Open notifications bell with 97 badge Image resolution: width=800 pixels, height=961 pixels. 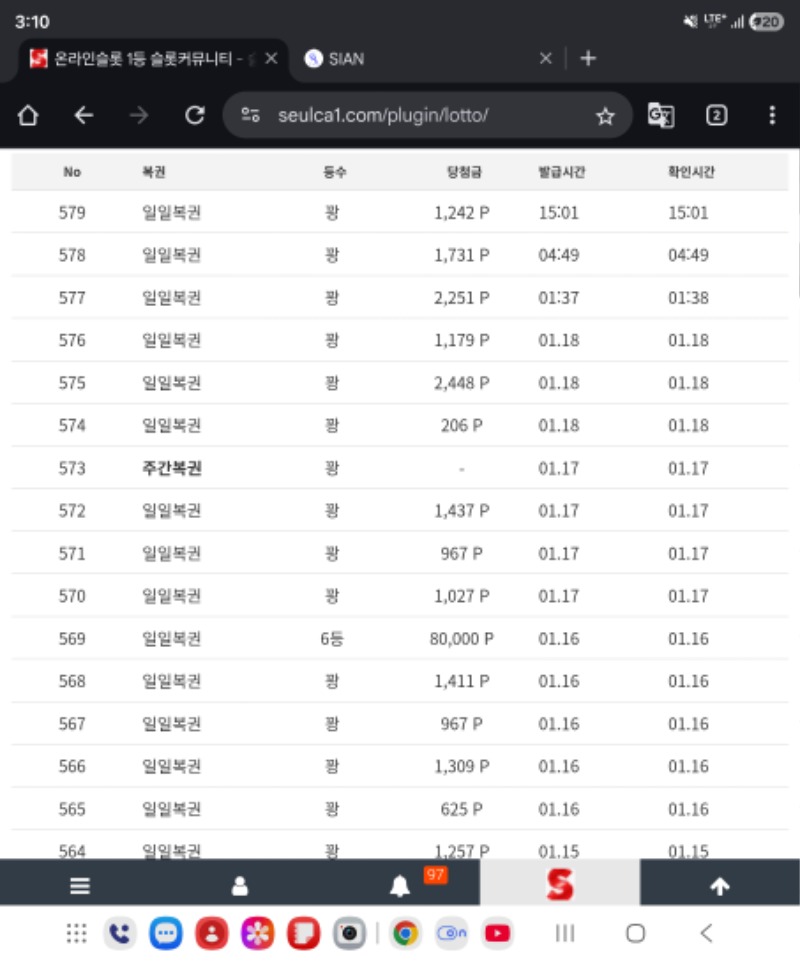tap(400, 886)
